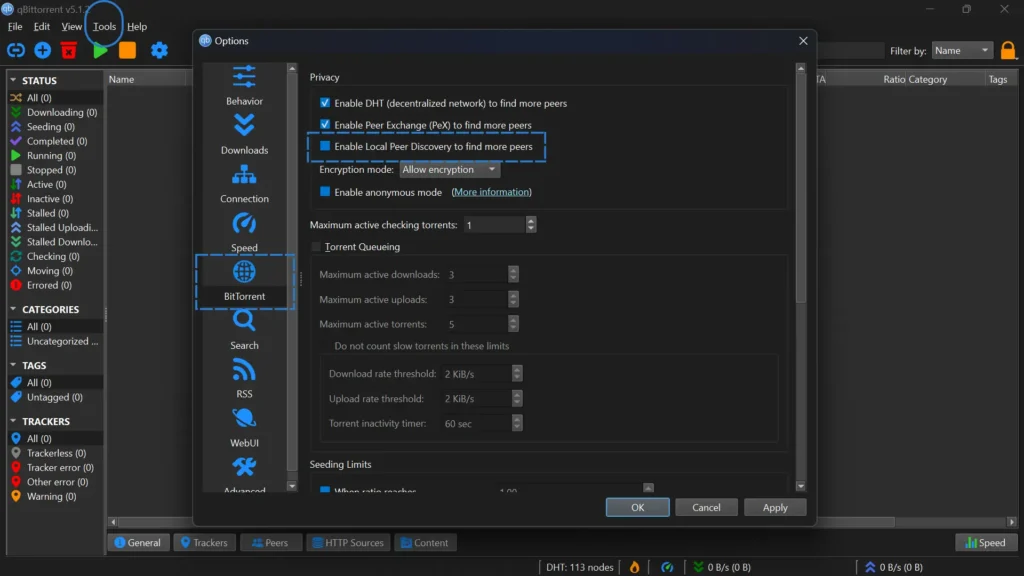Toggle Enable Local Peer Discovery checkbox
Image resolution: width=1024 pixels, height=576 pixels.
(x=325, y=146)
